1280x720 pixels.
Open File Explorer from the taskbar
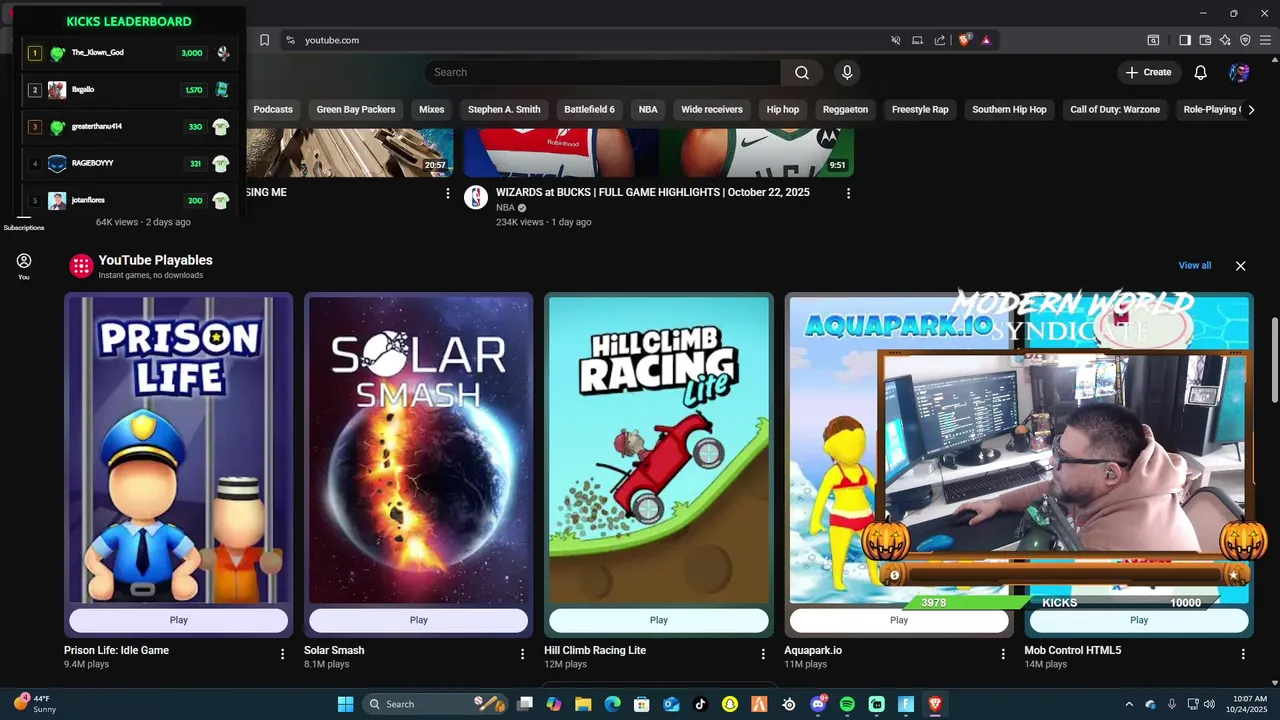pyautogui.click(x=583, y=704)
